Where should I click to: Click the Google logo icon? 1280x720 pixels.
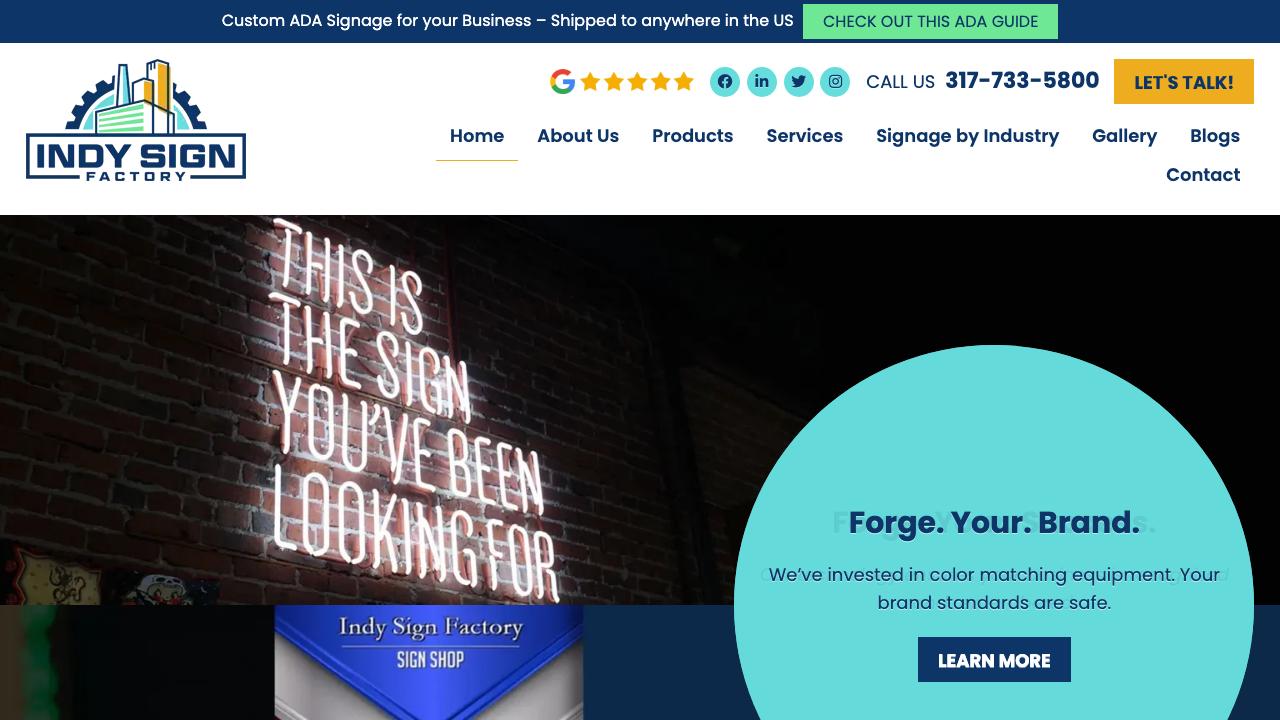pyautogui.click(x=562, y=82)
